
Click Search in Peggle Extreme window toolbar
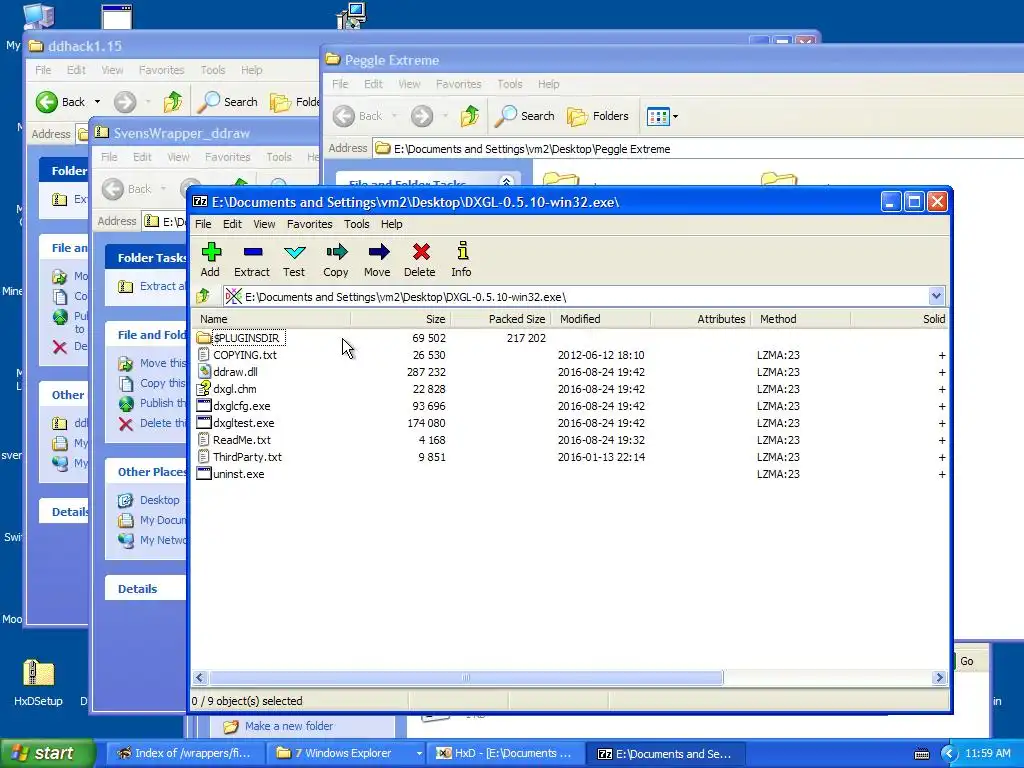pyautogui.click(x=525, y=116)
